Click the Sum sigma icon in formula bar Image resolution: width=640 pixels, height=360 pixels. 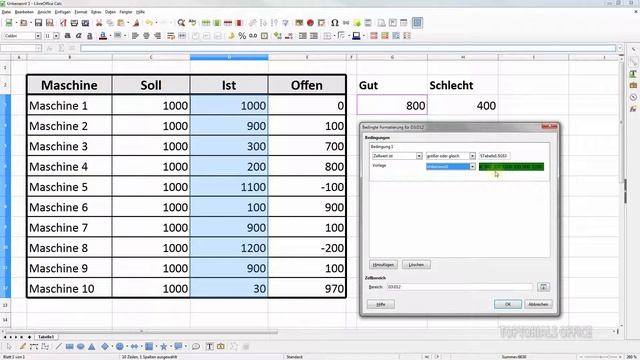coord(61,49)
